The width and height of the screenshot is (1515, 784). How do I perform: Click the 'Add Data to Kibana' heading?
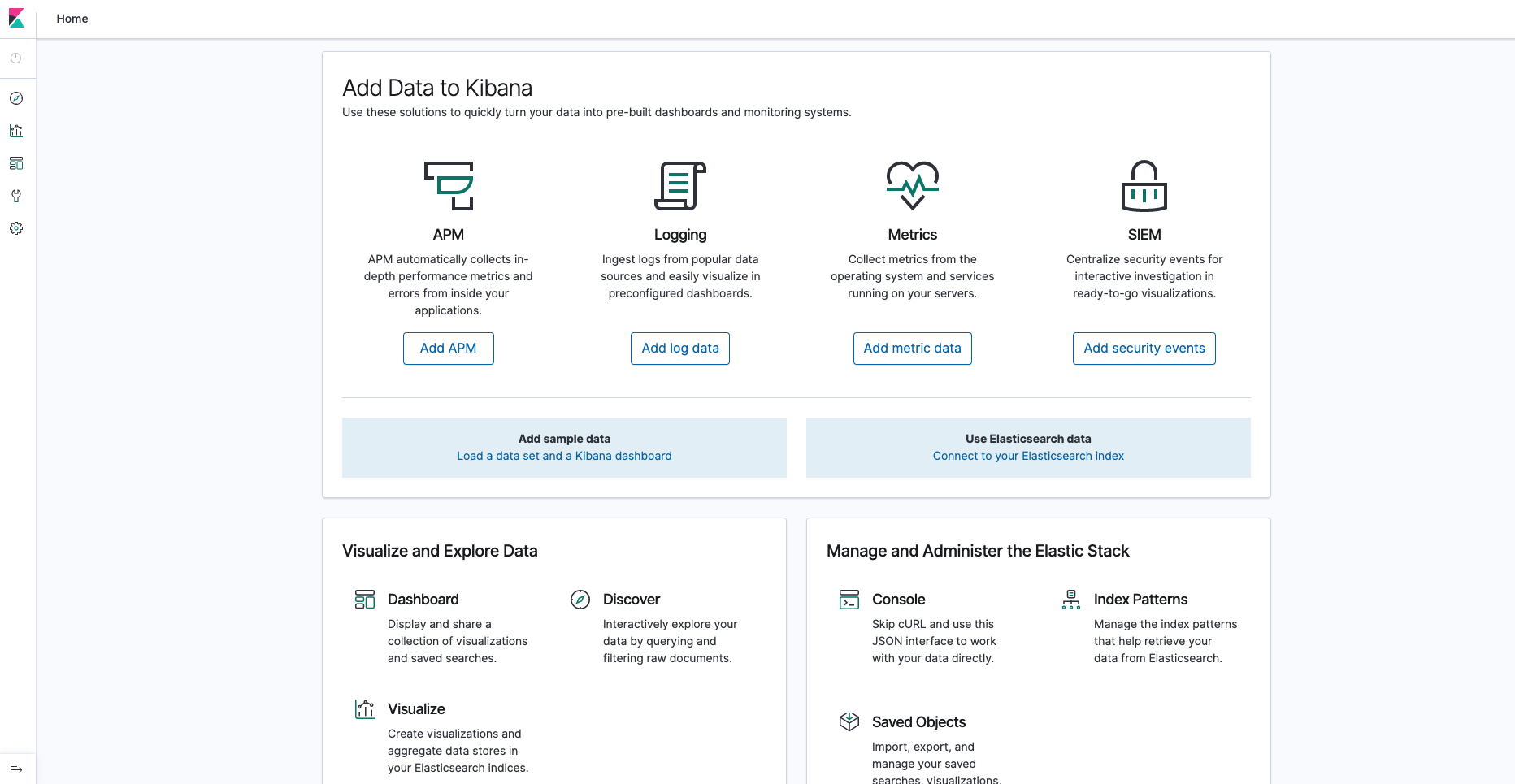[x=437, y=88]
